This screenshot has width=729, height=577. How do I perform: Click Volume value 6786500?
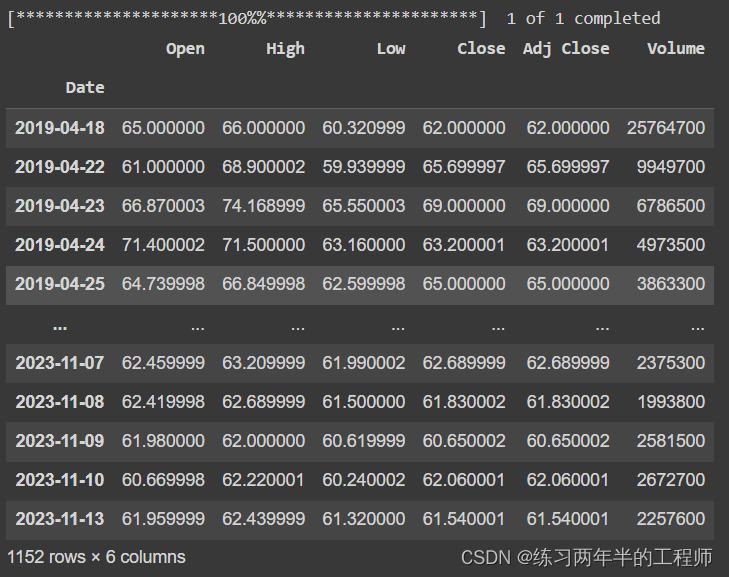671,206
